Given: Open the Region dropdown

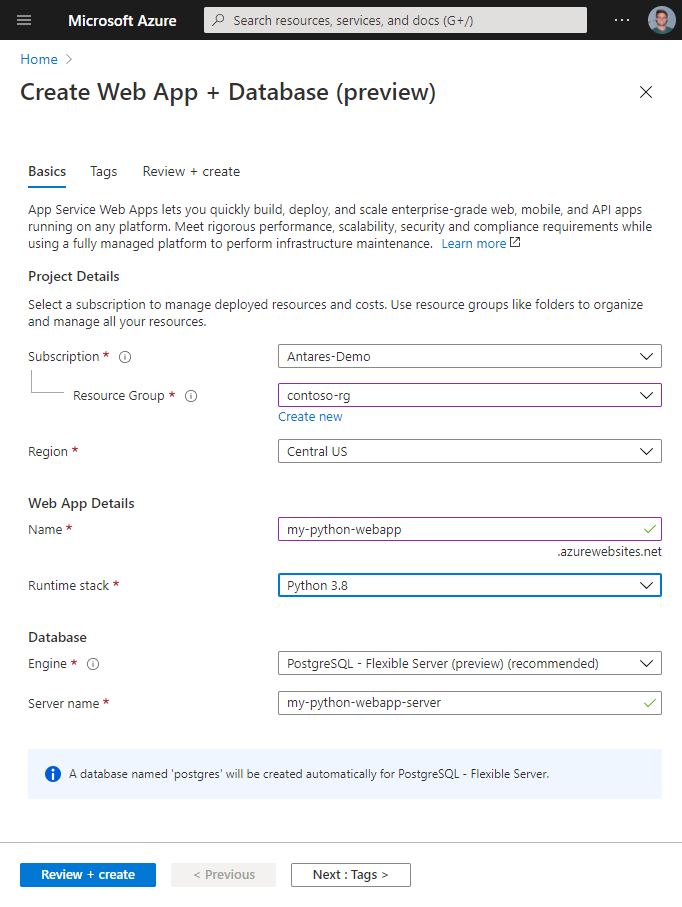Looking at the screenshot, I should click(470, 451).
